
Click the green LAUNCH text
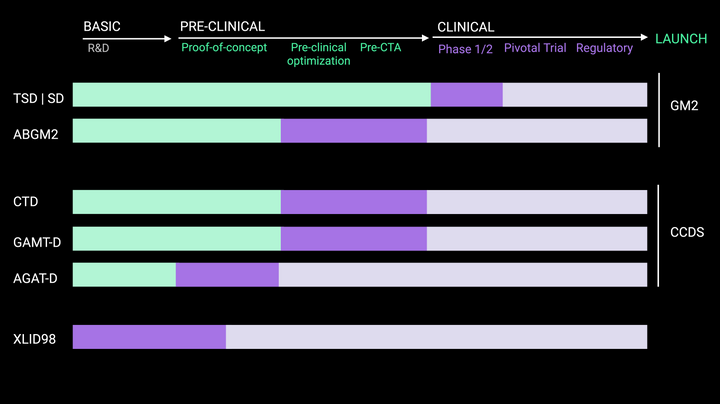pos(681,39)
